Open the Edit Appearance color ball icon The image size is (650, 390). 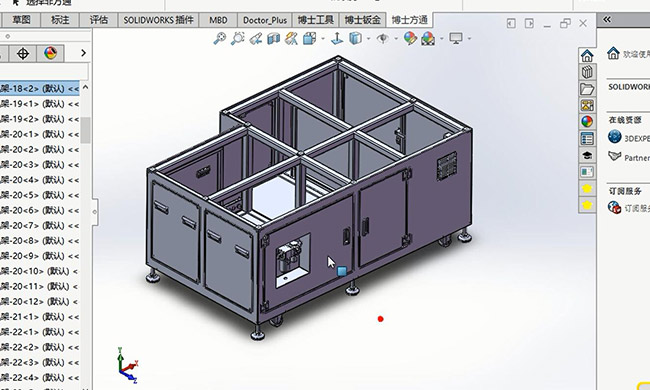410,39
